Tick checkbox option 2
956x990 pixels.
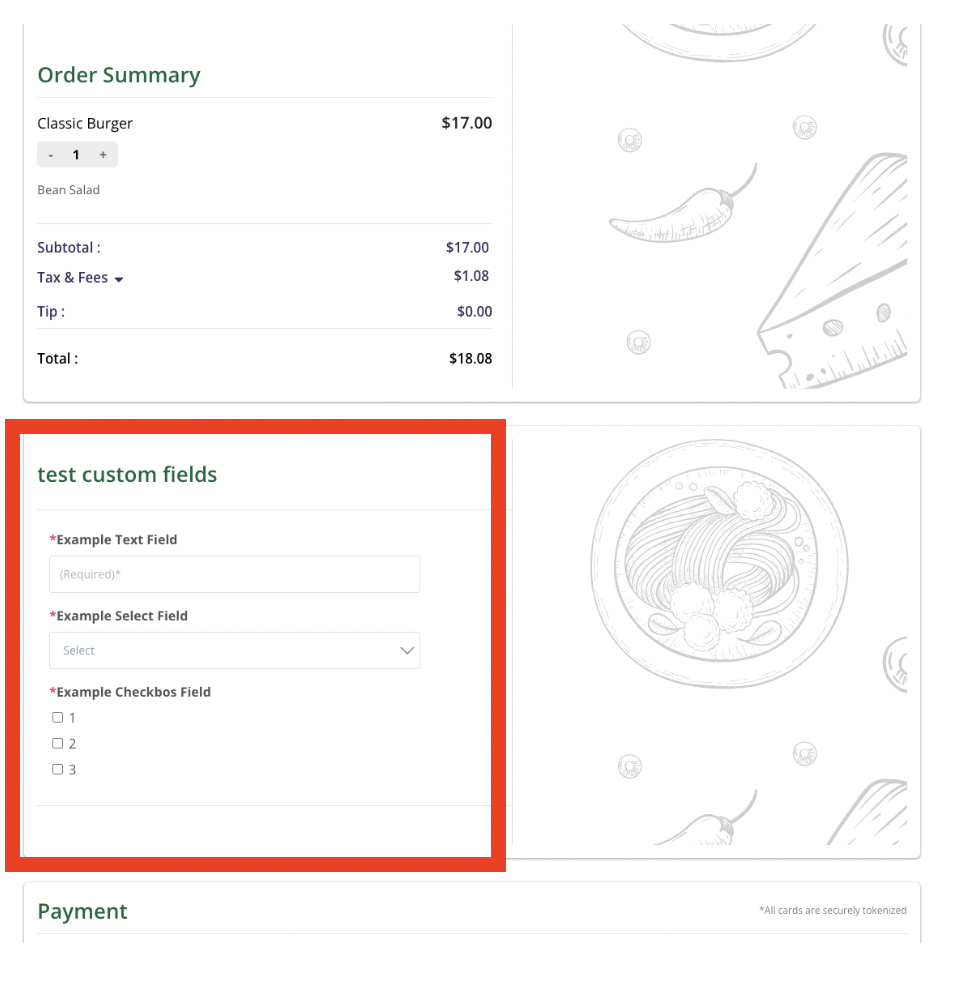point(58,744)
